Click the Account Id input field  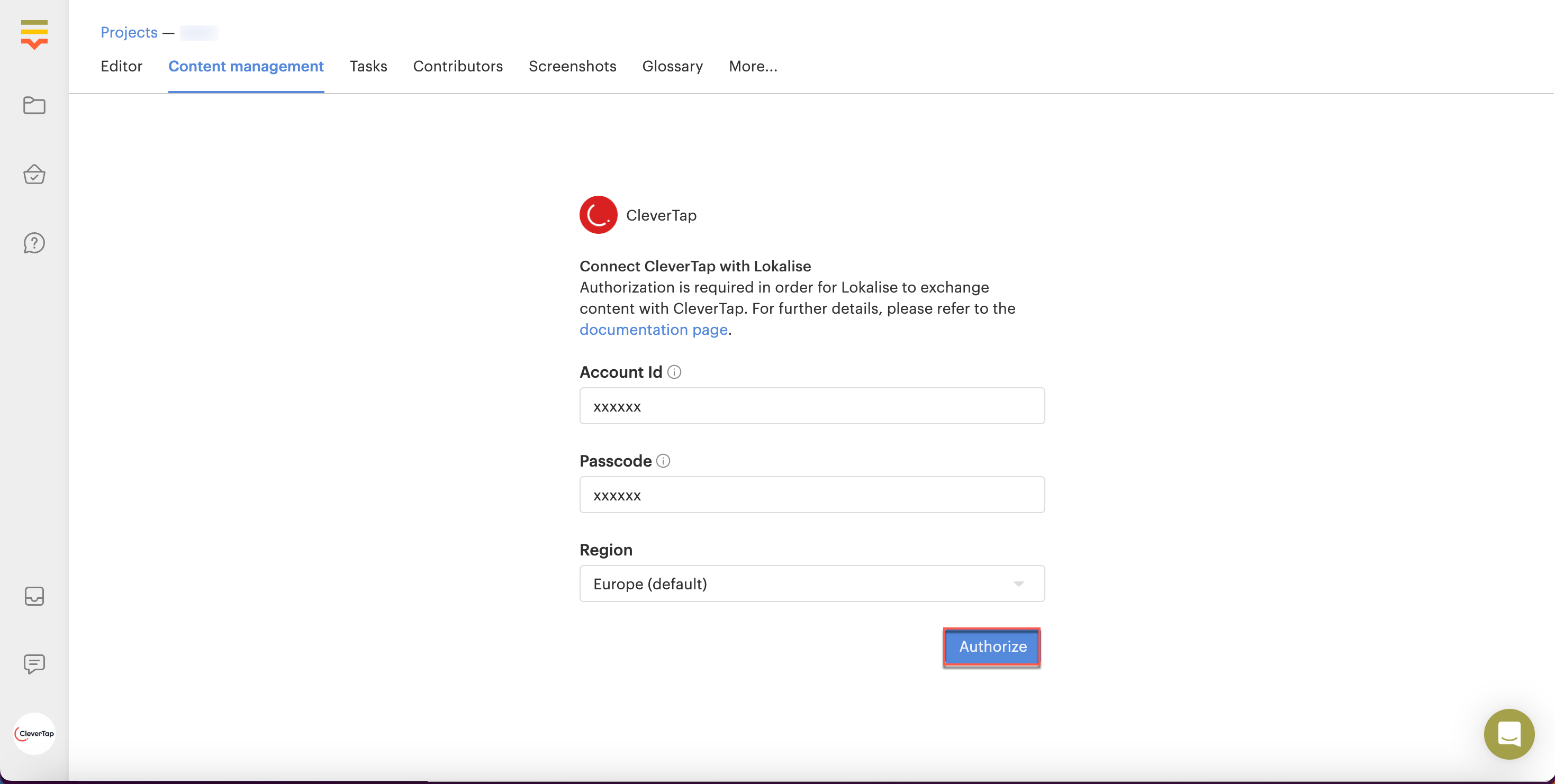click(x=811, y=405)
